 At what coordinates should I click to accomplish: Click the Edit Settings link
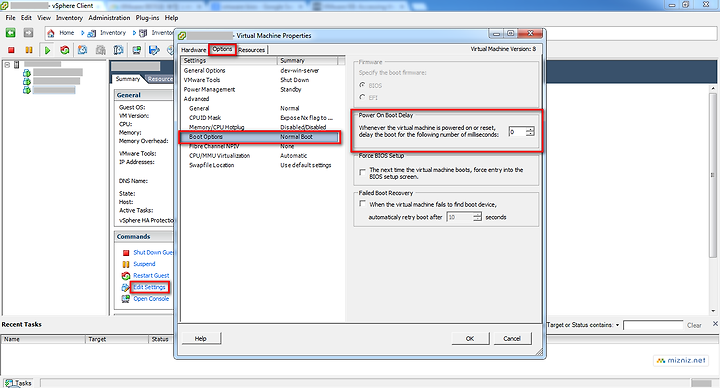pos(149,287)
